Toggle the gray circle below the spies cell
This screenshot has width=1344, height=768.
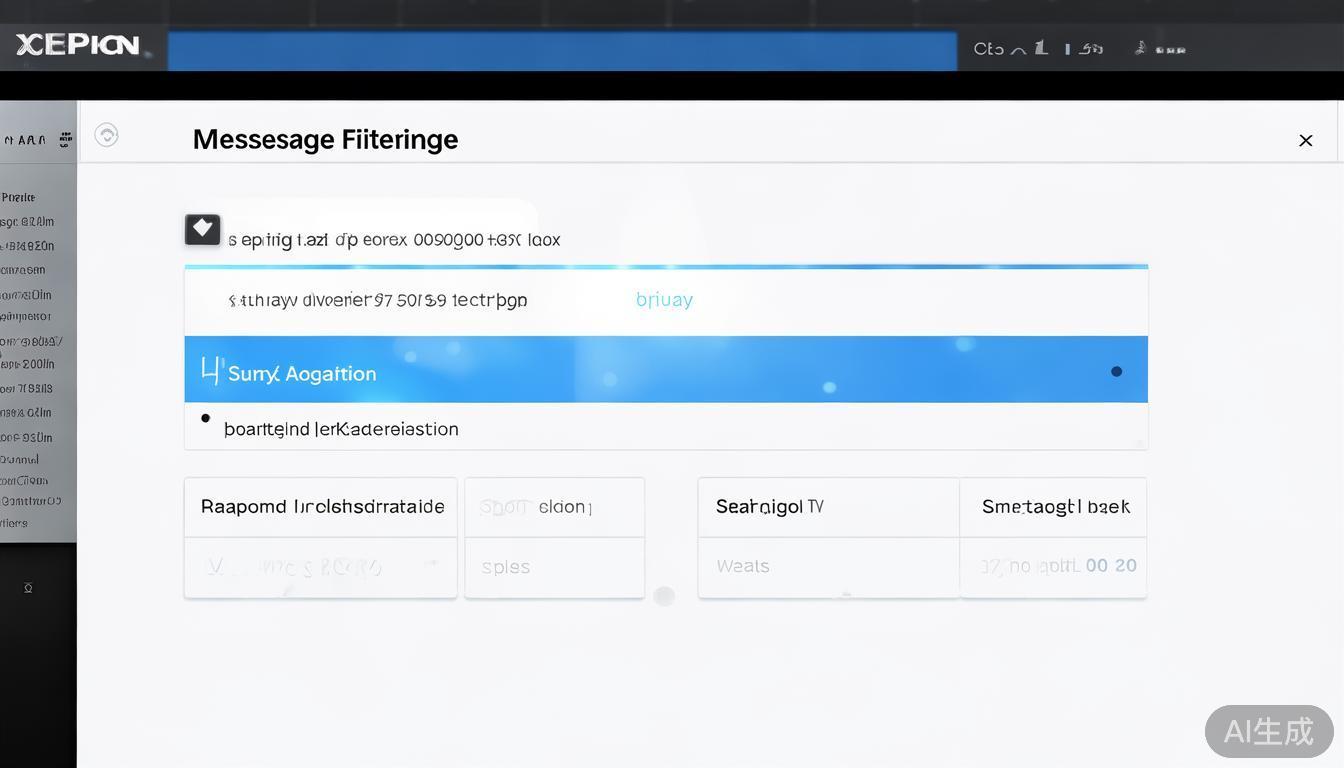point(663,596)
